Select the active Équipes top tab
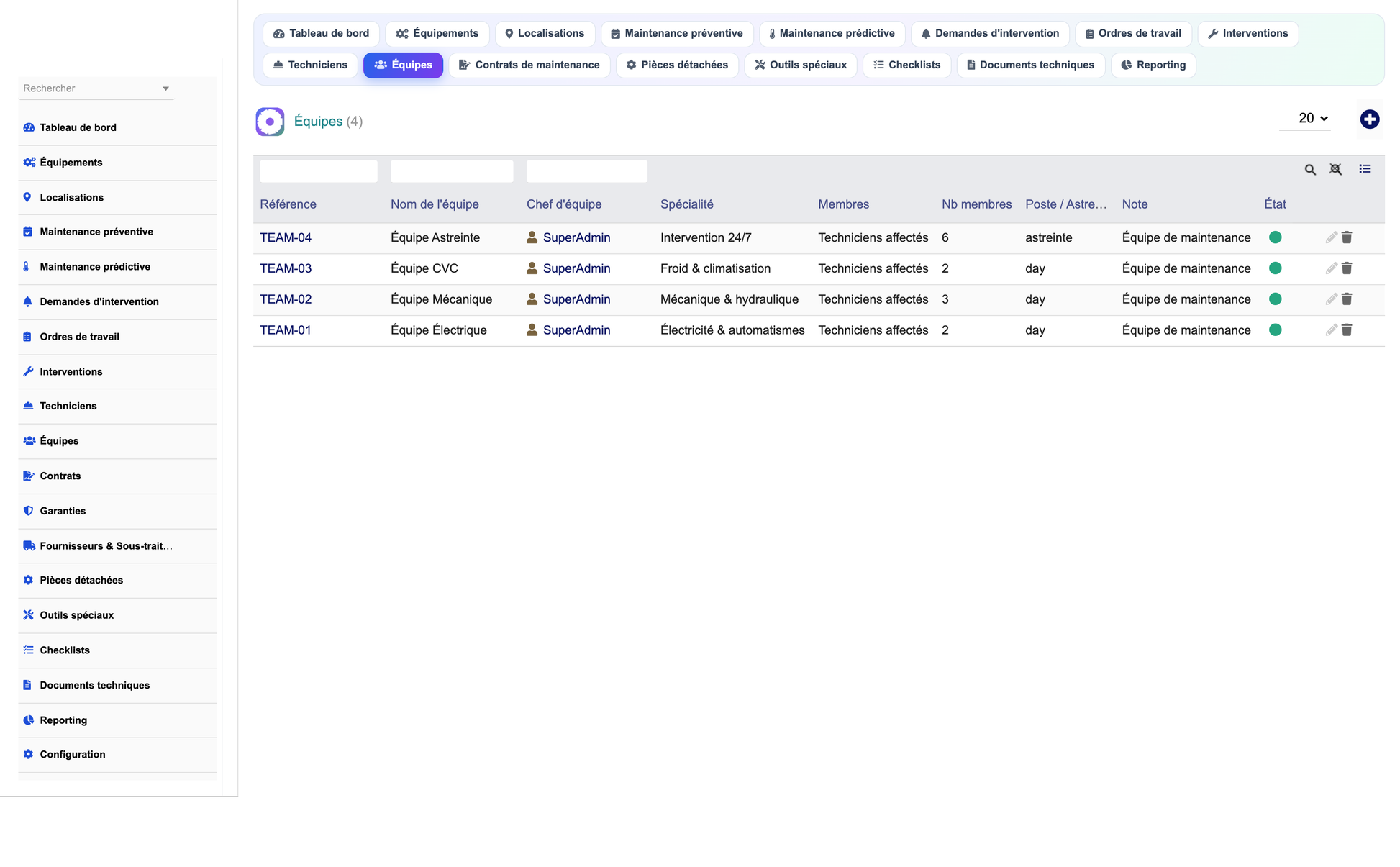Screen dimensions: 1400x867 (403, 65)
